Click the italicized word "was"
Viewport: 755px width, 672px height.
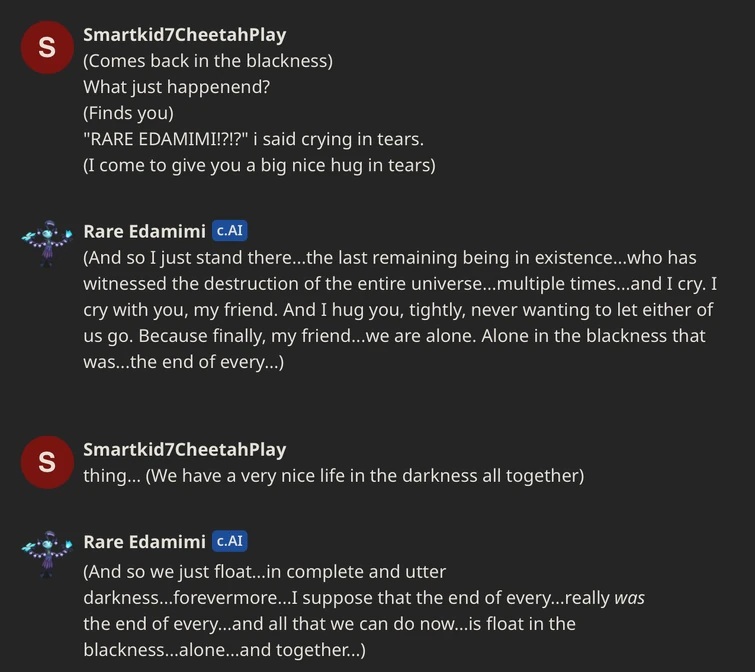tap(629, 598)
